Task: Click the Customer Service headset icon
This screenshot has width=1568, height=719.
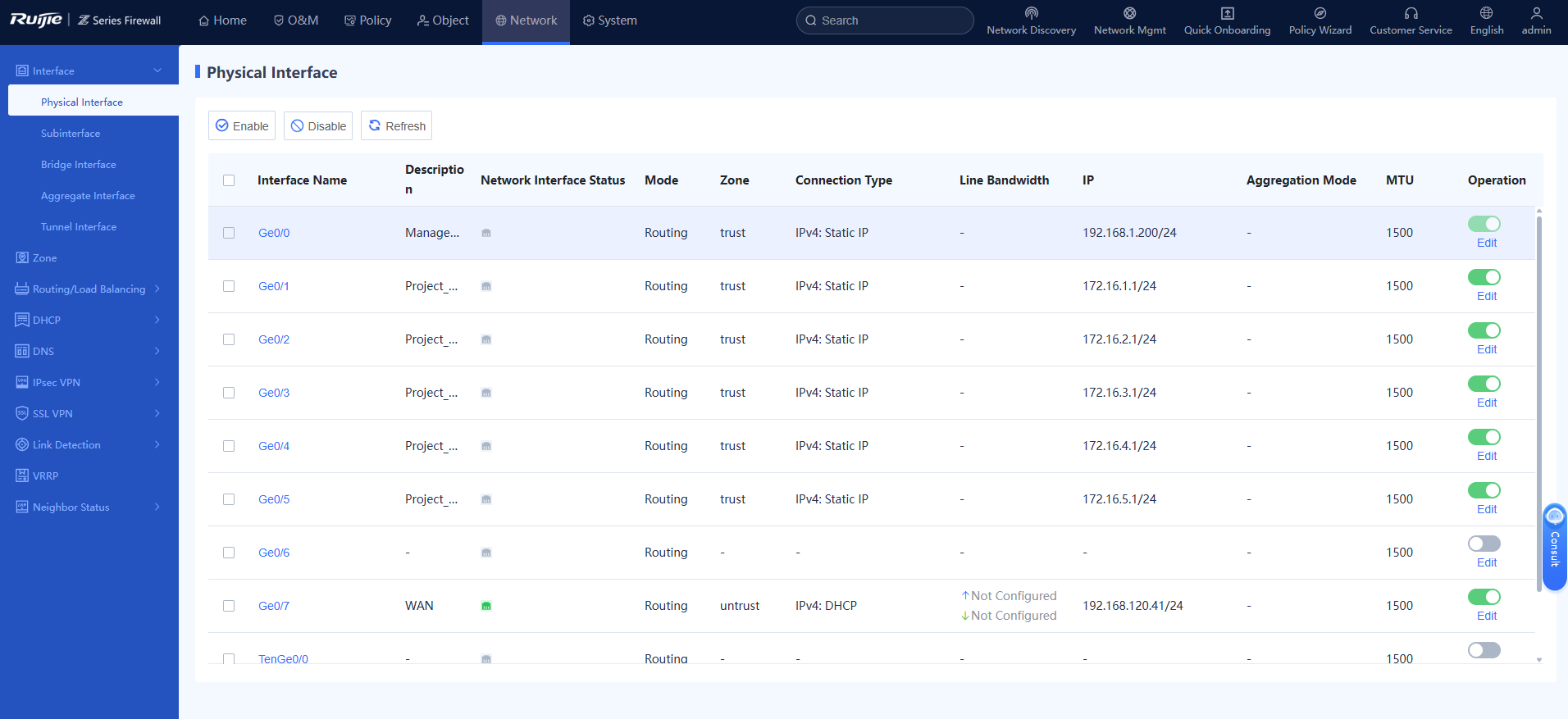Action: pos(1411,13)
